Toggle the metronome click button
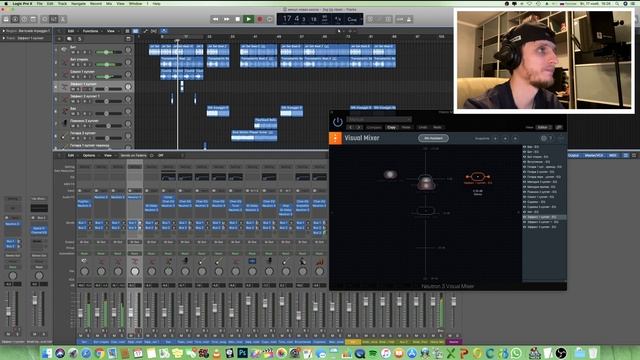 409,19
